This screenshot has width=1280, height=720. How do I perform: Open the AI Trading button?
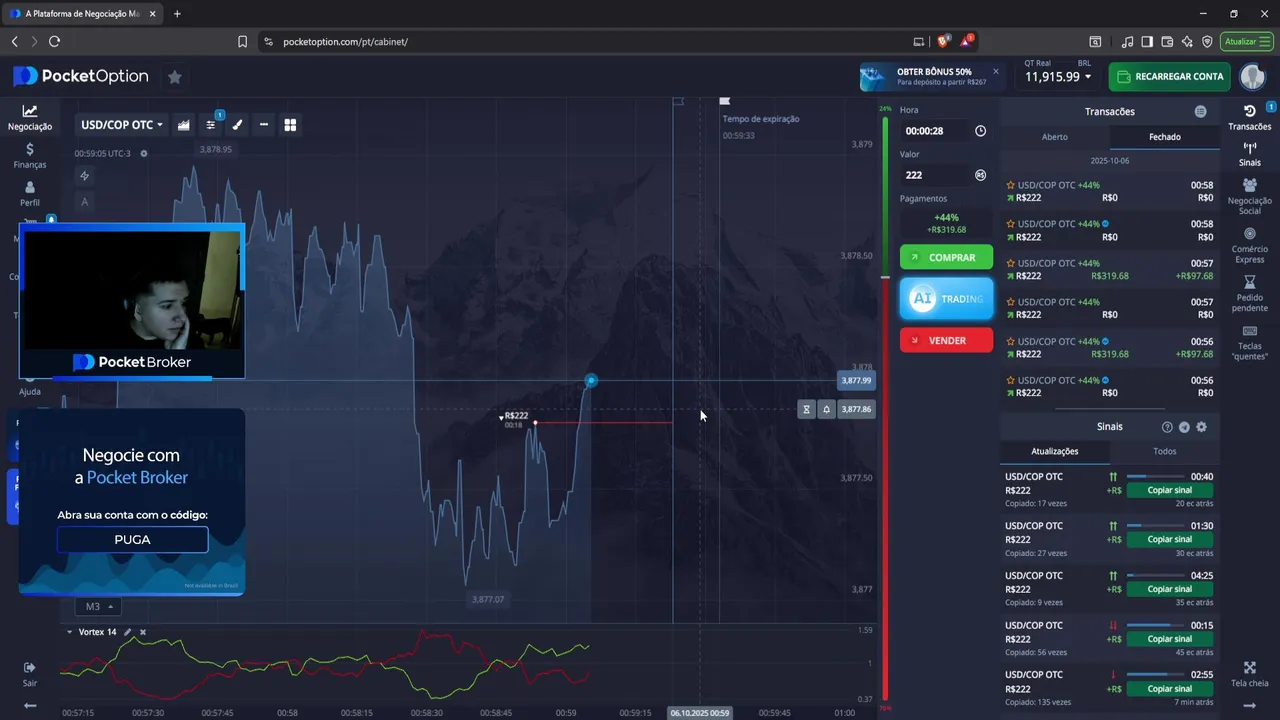tap(946, 299)
